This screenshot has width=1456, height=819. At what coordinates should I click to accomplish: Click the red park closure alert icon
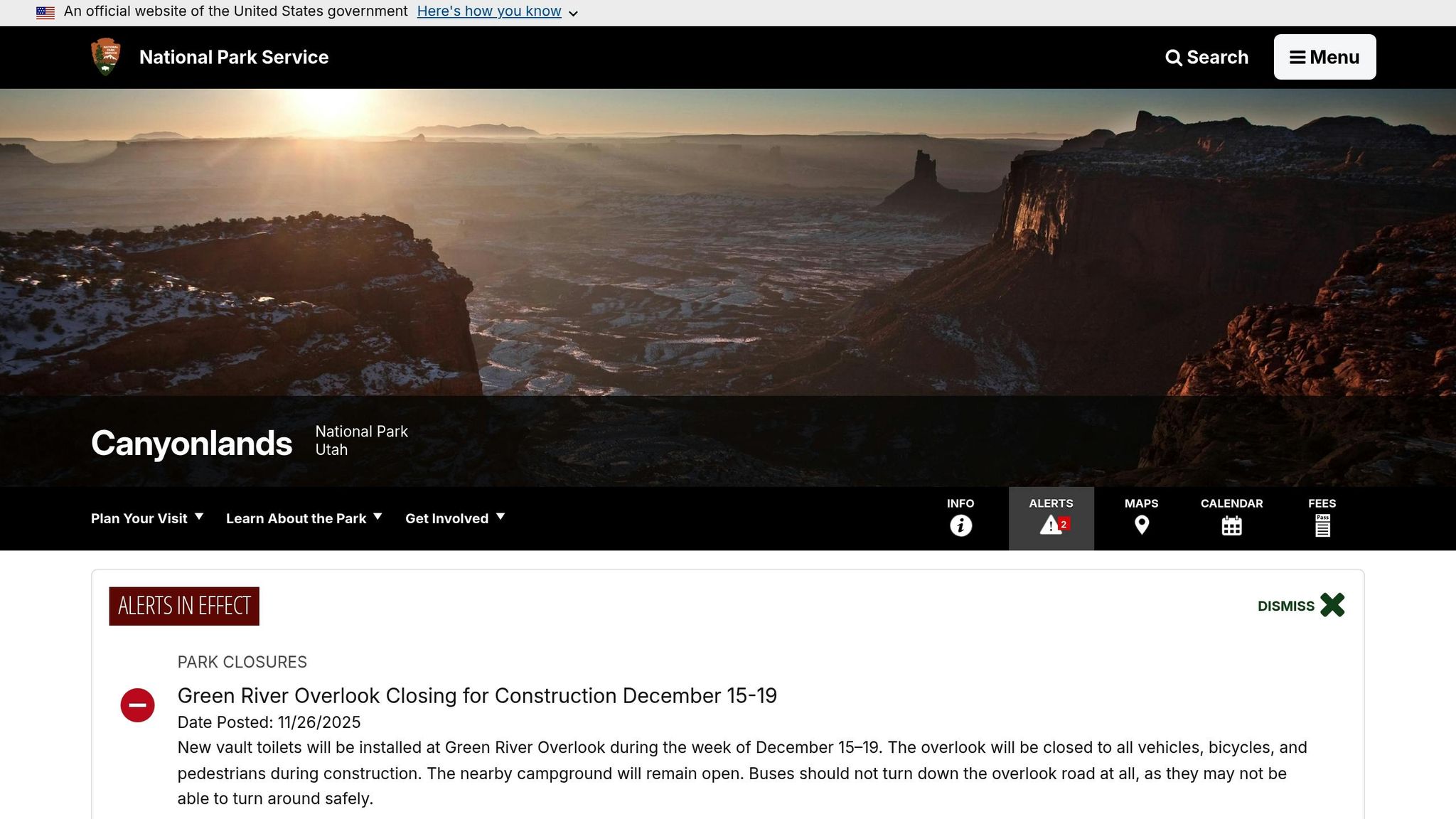click(137, 705)
